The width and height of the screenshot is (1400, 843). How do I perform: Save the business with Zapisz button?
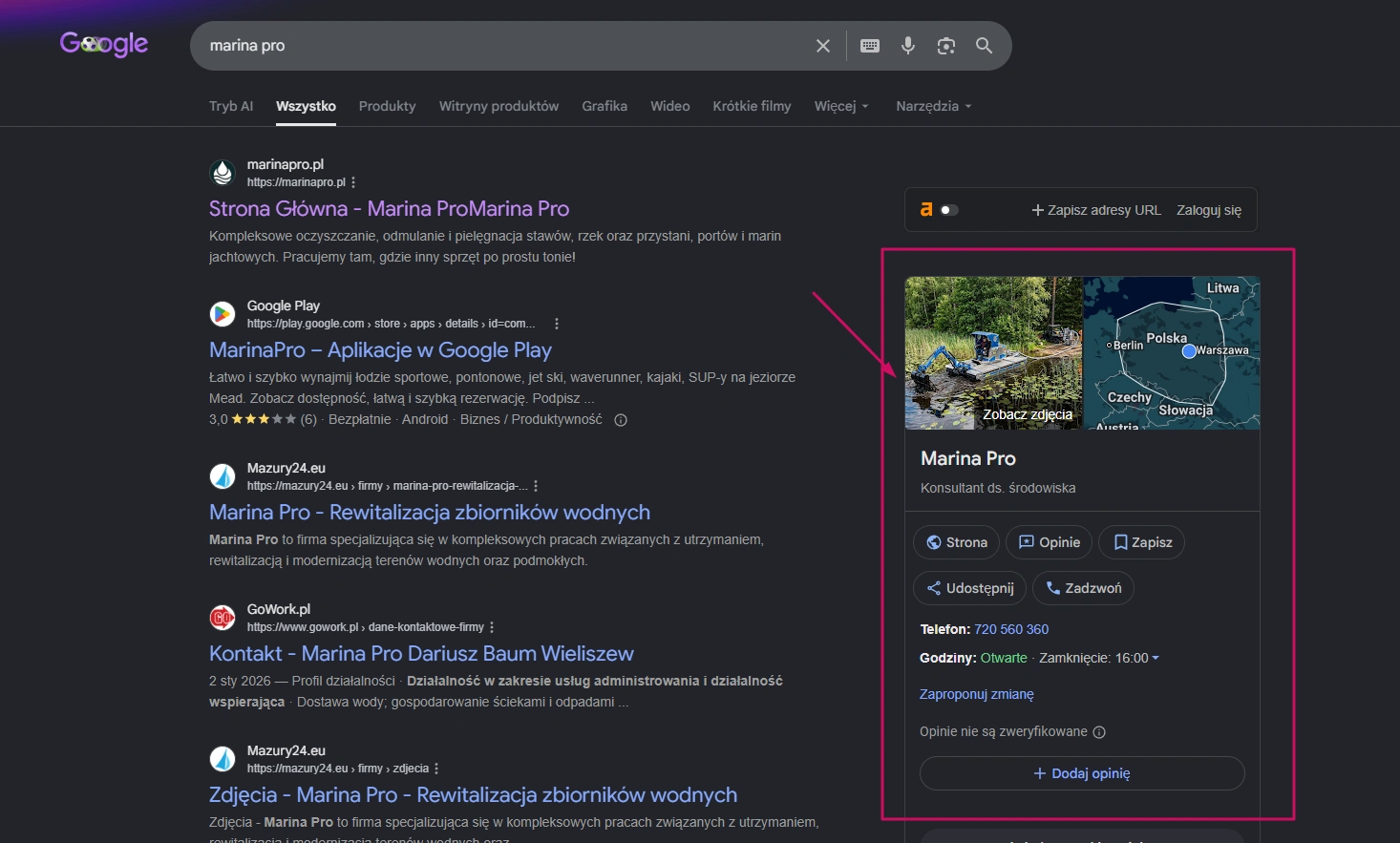point(1142,542)
